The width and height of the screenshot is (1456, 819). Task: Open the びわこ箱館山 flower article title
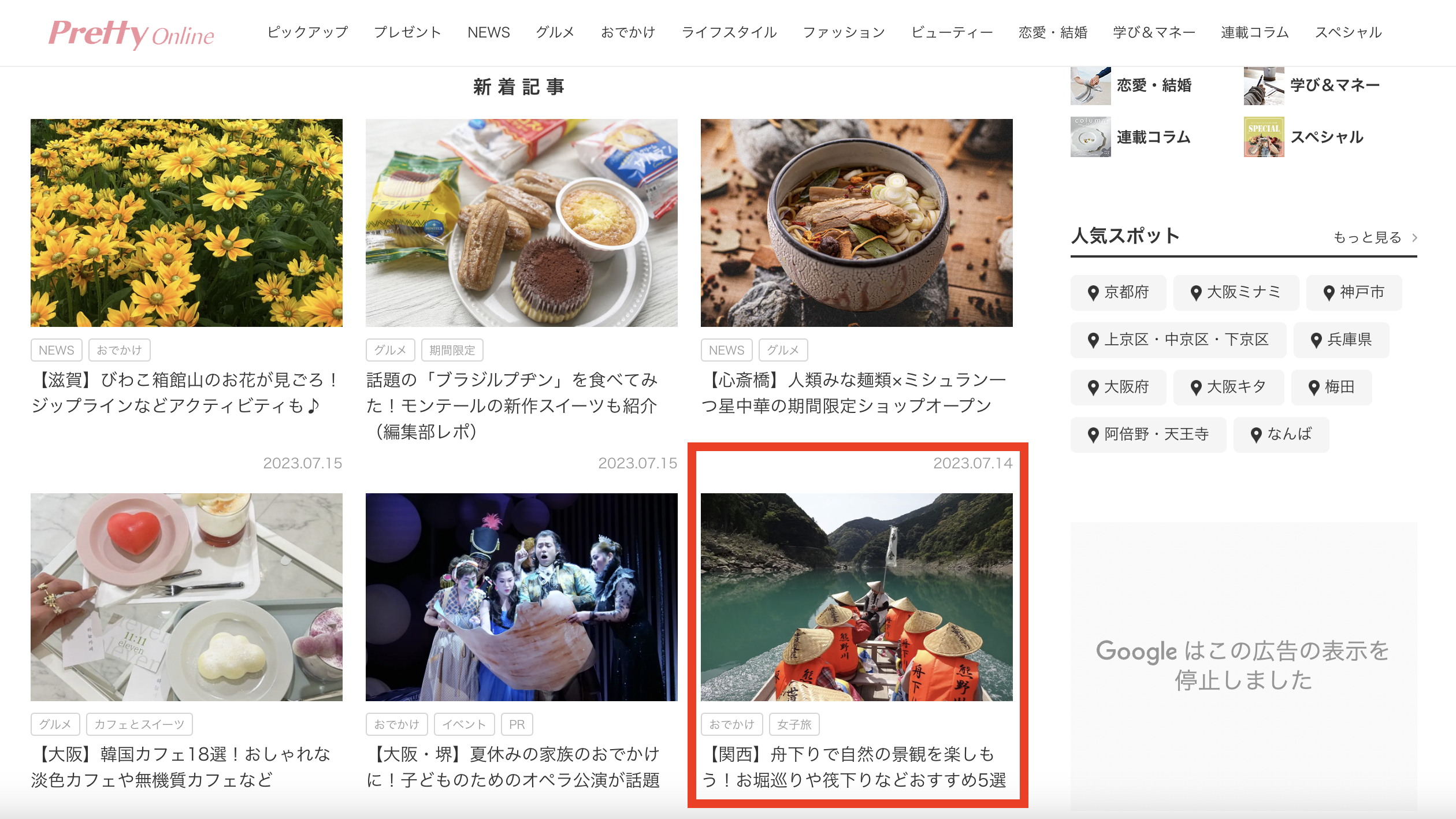click(186, 393)
